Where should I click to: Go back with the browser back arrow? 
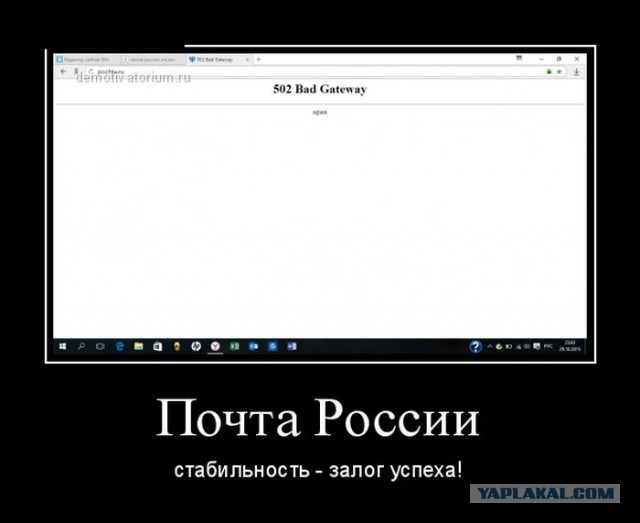coord(63,71)
